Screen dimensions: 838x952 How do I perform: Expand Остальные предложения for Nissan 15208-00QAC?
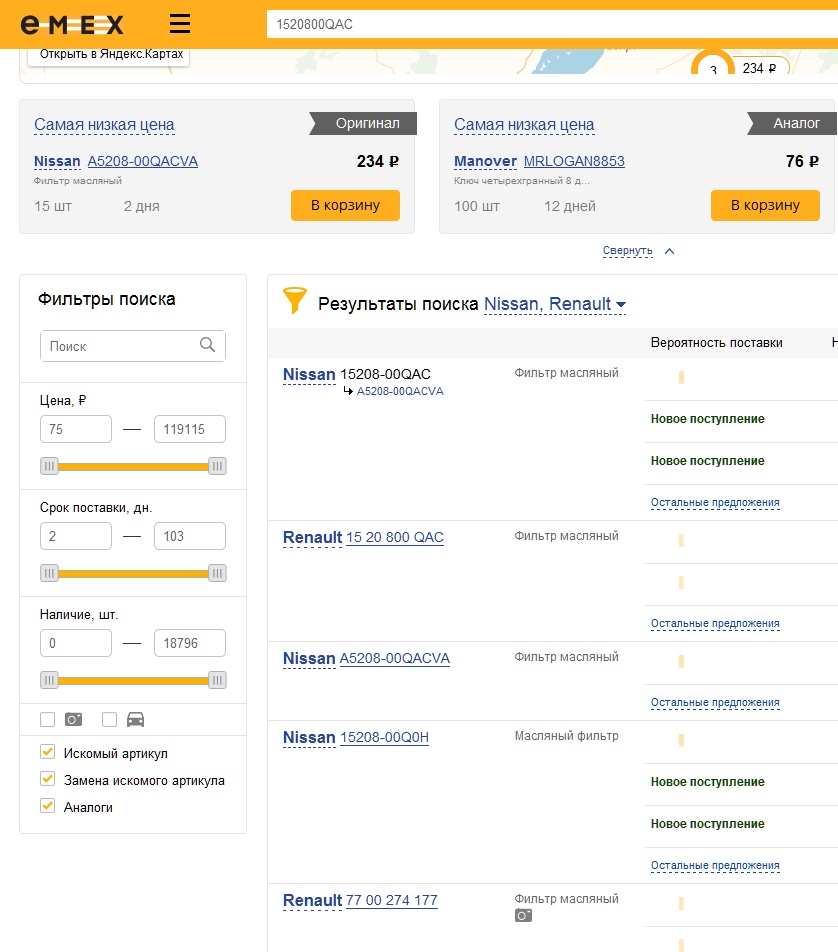pos(715,503)
